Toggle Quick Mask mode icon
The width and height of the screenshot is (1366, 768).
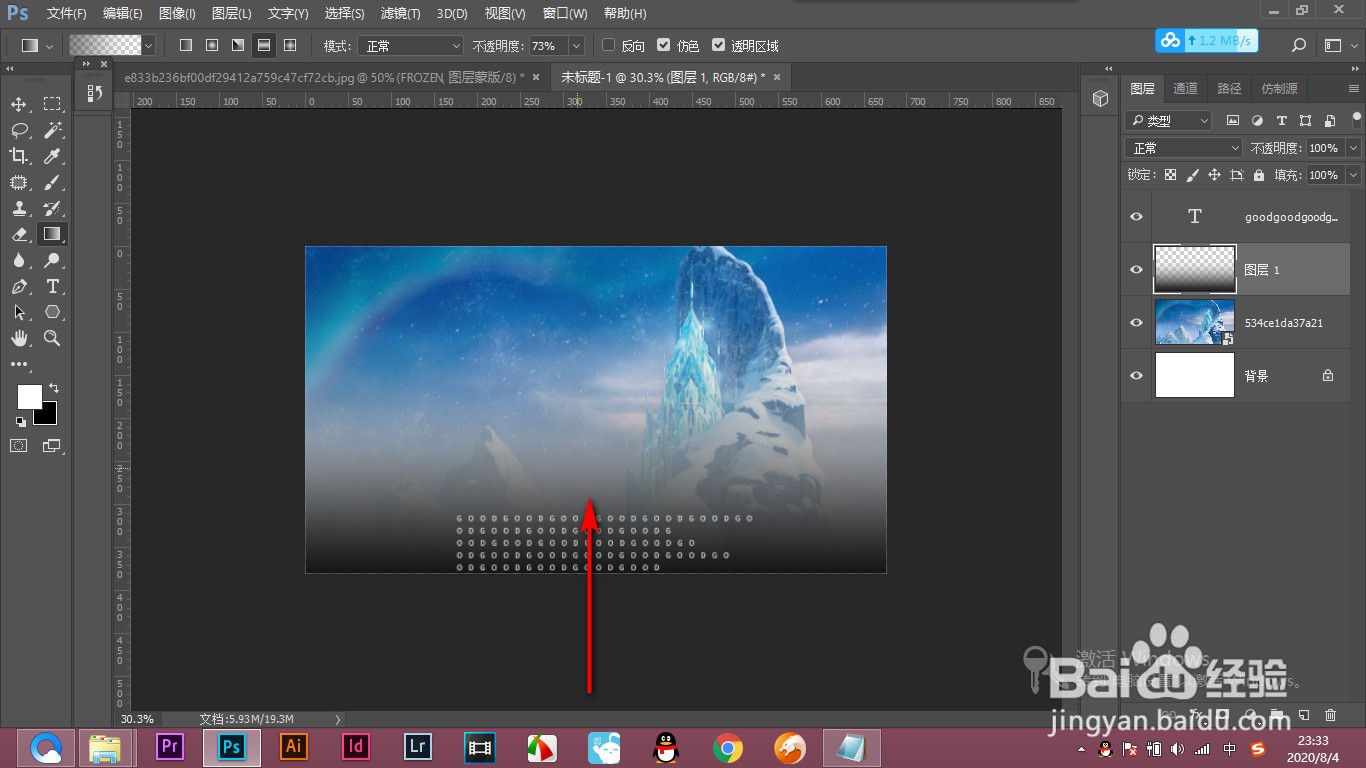pyautogui.click(x=19, y=446)
